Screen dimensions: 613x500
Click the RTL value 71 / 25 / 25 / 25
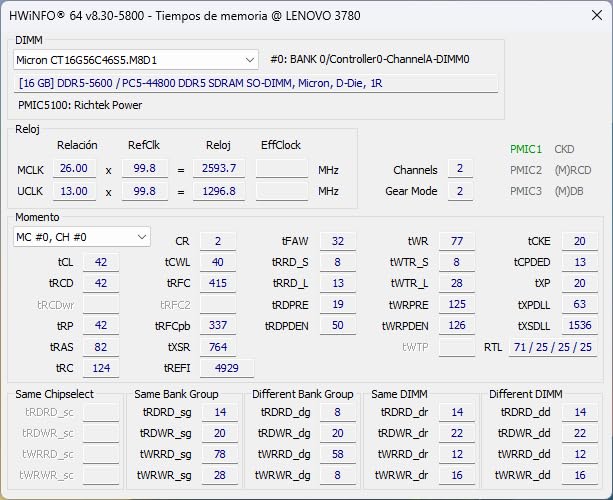(553, 347)
